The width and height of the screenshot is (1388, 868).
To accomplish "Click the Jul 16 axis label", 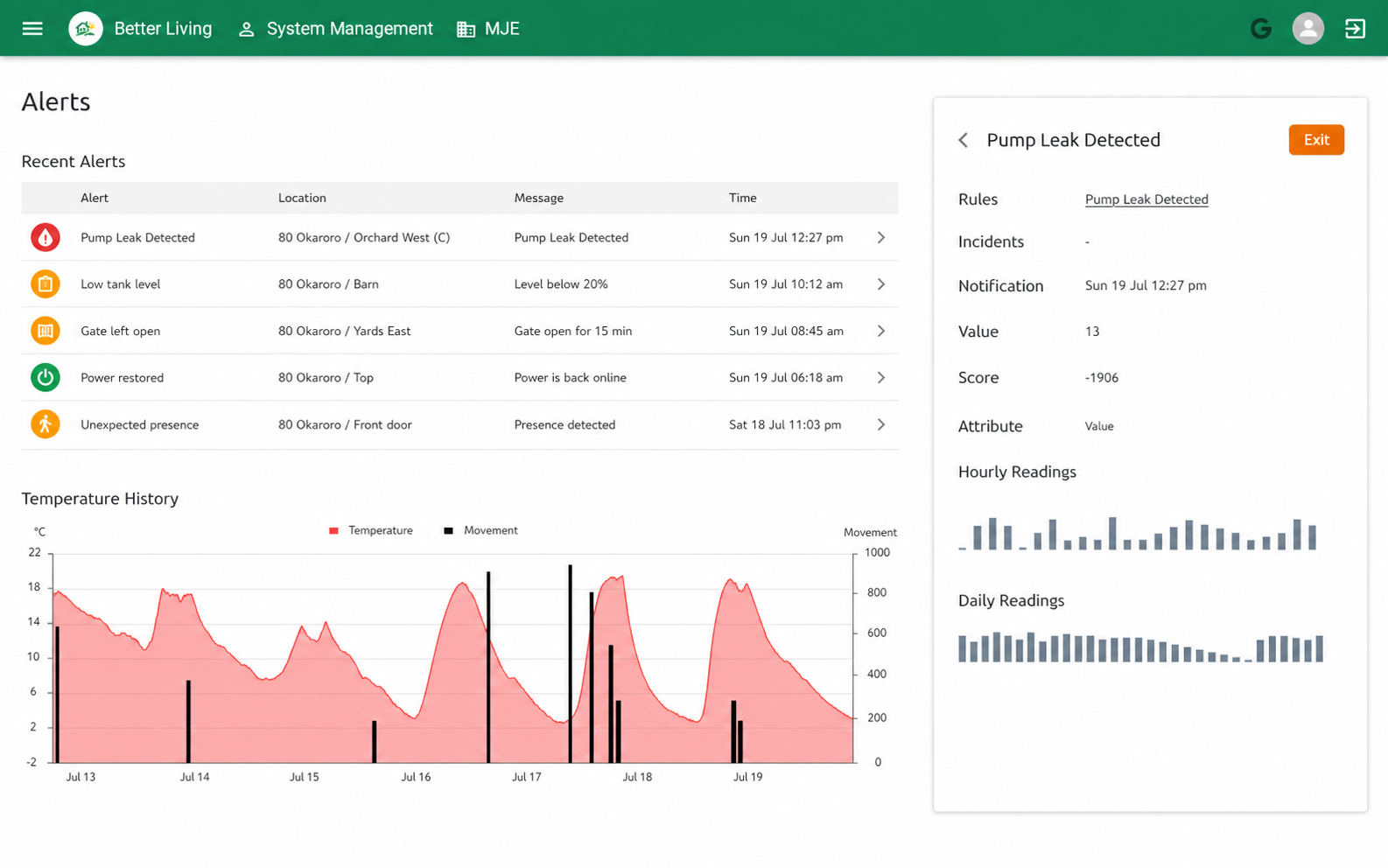I will 416,777.
